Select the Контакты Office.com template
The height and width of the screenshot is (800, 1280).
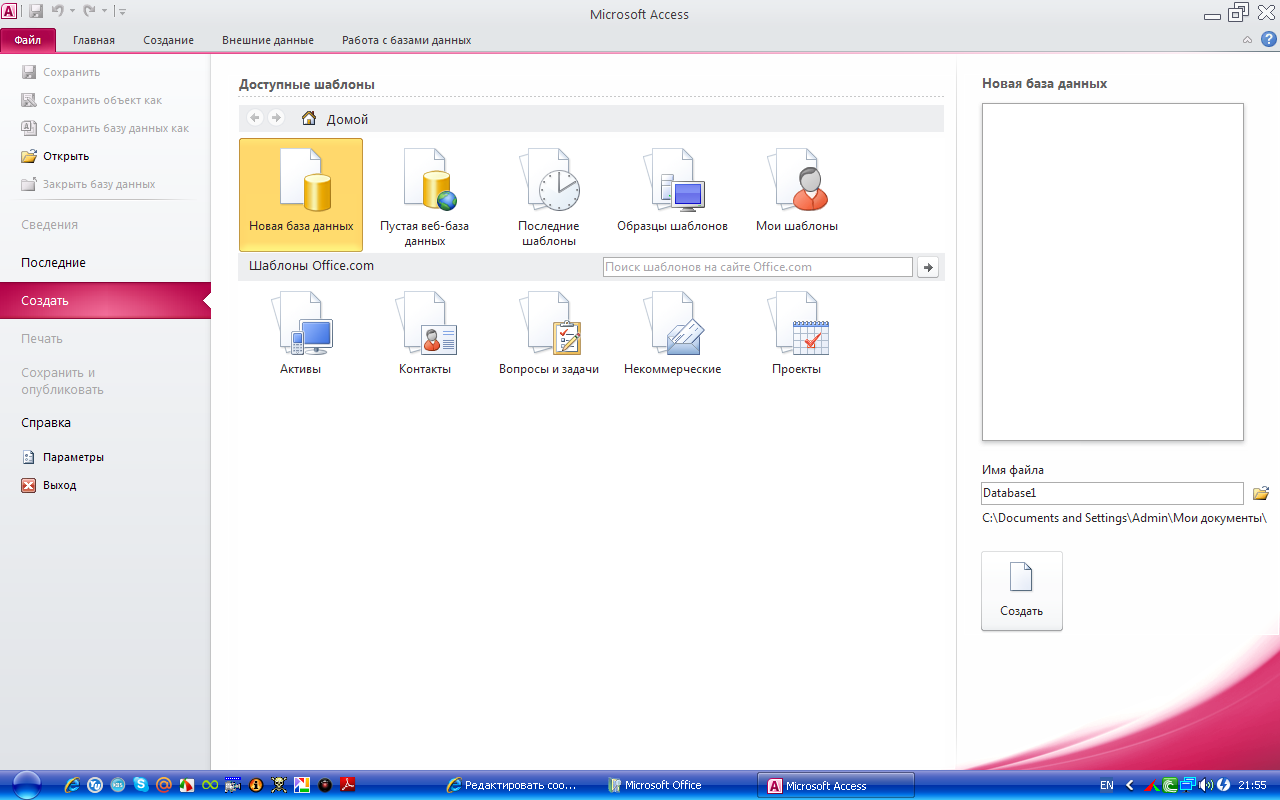[425, 333]
